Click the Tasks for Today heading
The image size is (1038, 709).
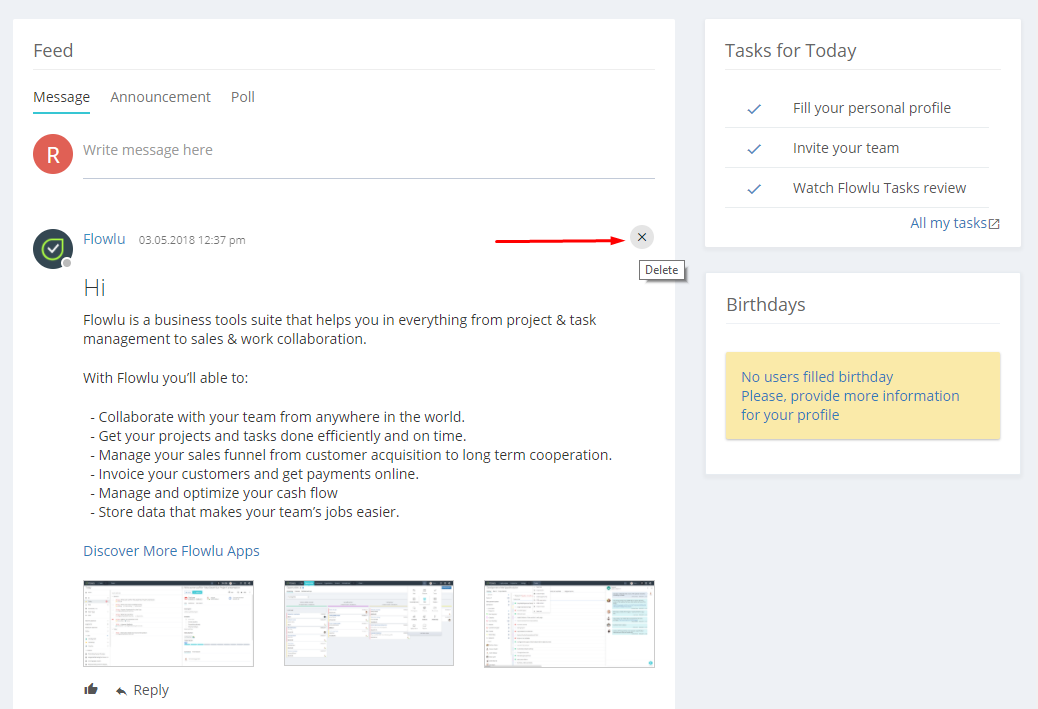pyautogui.click(x=790, y=51)
